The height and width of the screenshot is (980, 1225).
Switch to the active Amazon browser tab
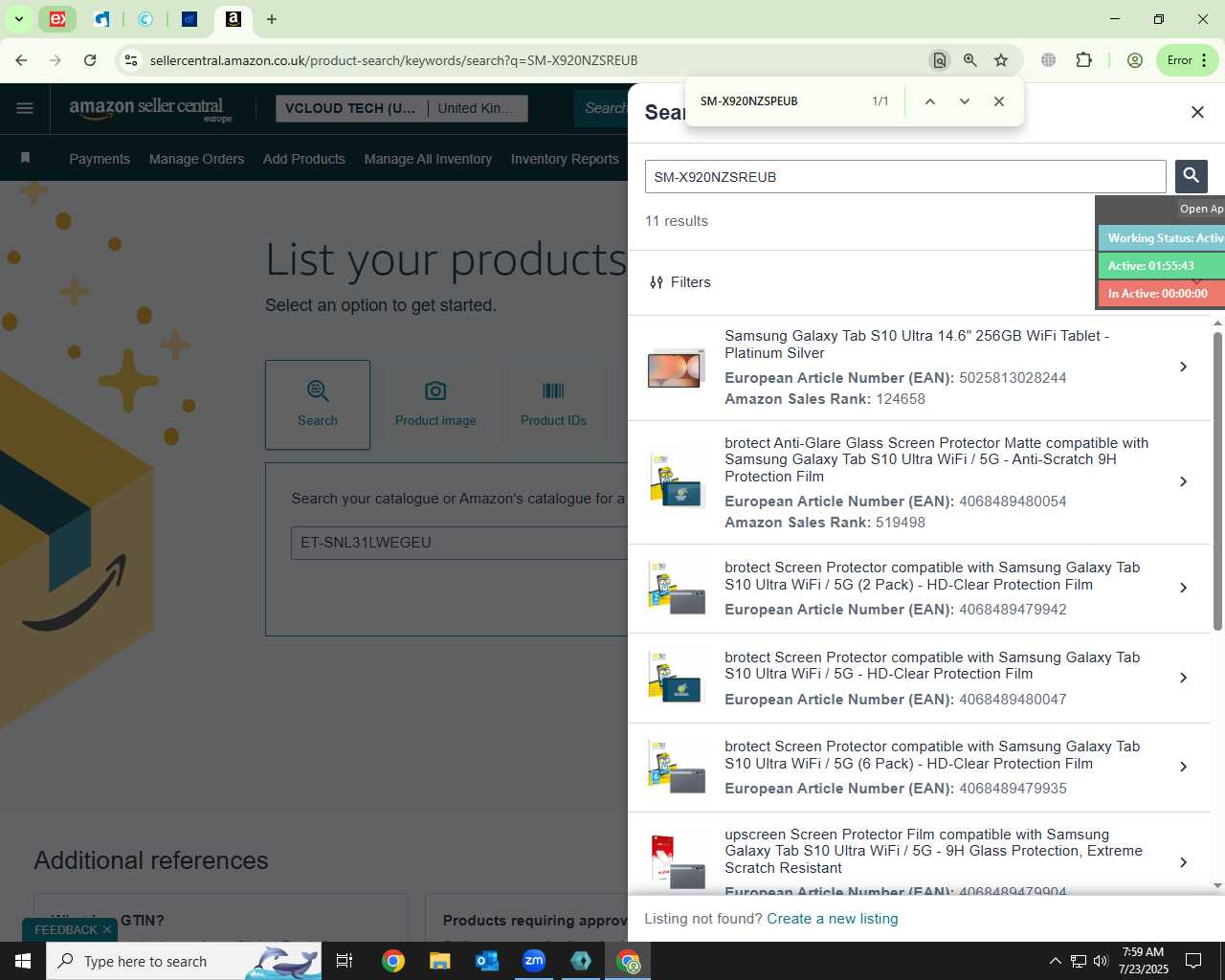point(234,19)
